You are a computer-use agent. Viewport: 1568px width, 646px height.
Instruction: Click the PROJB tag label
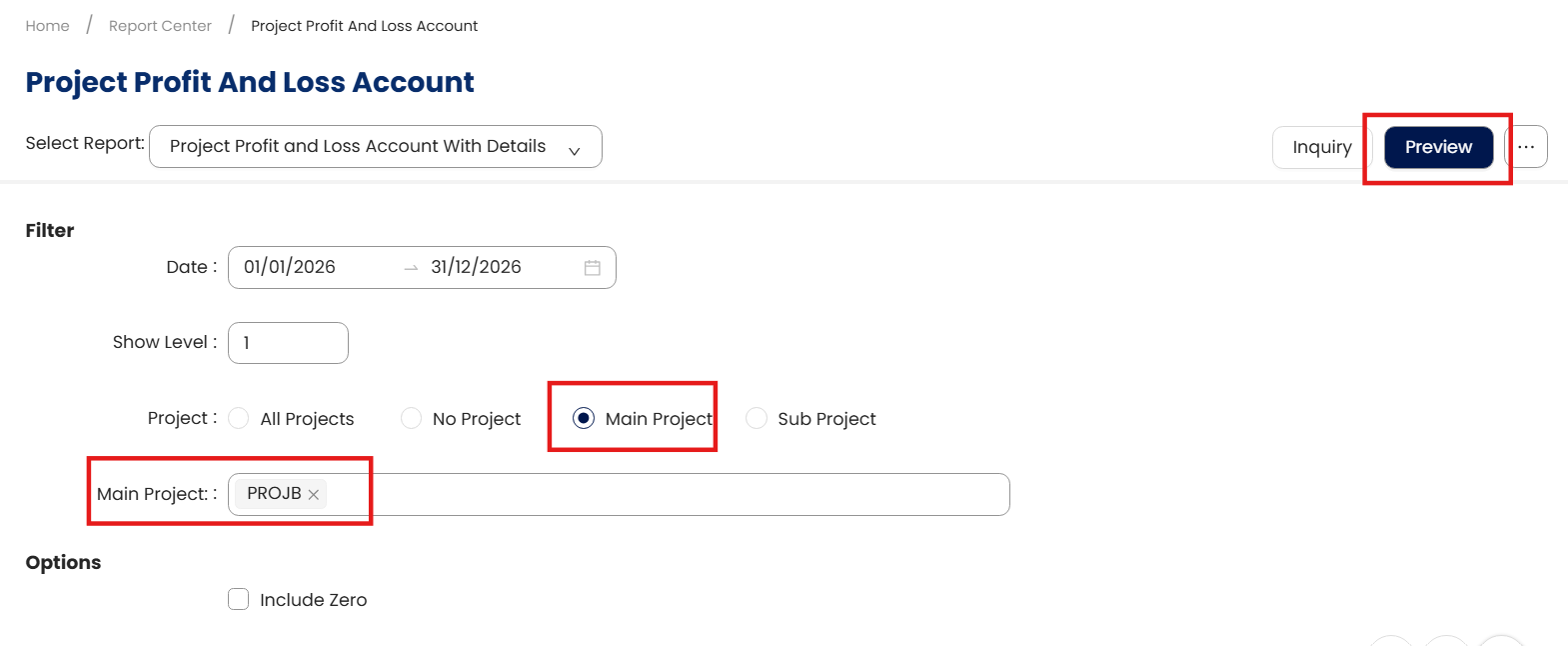click(274, 493)
